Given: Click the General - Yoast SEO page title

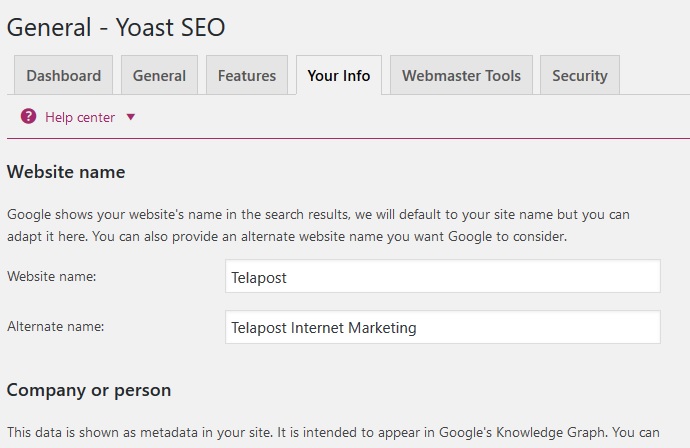Looking at the screenshot, I should pyautogui.click(x=116, y=27).
